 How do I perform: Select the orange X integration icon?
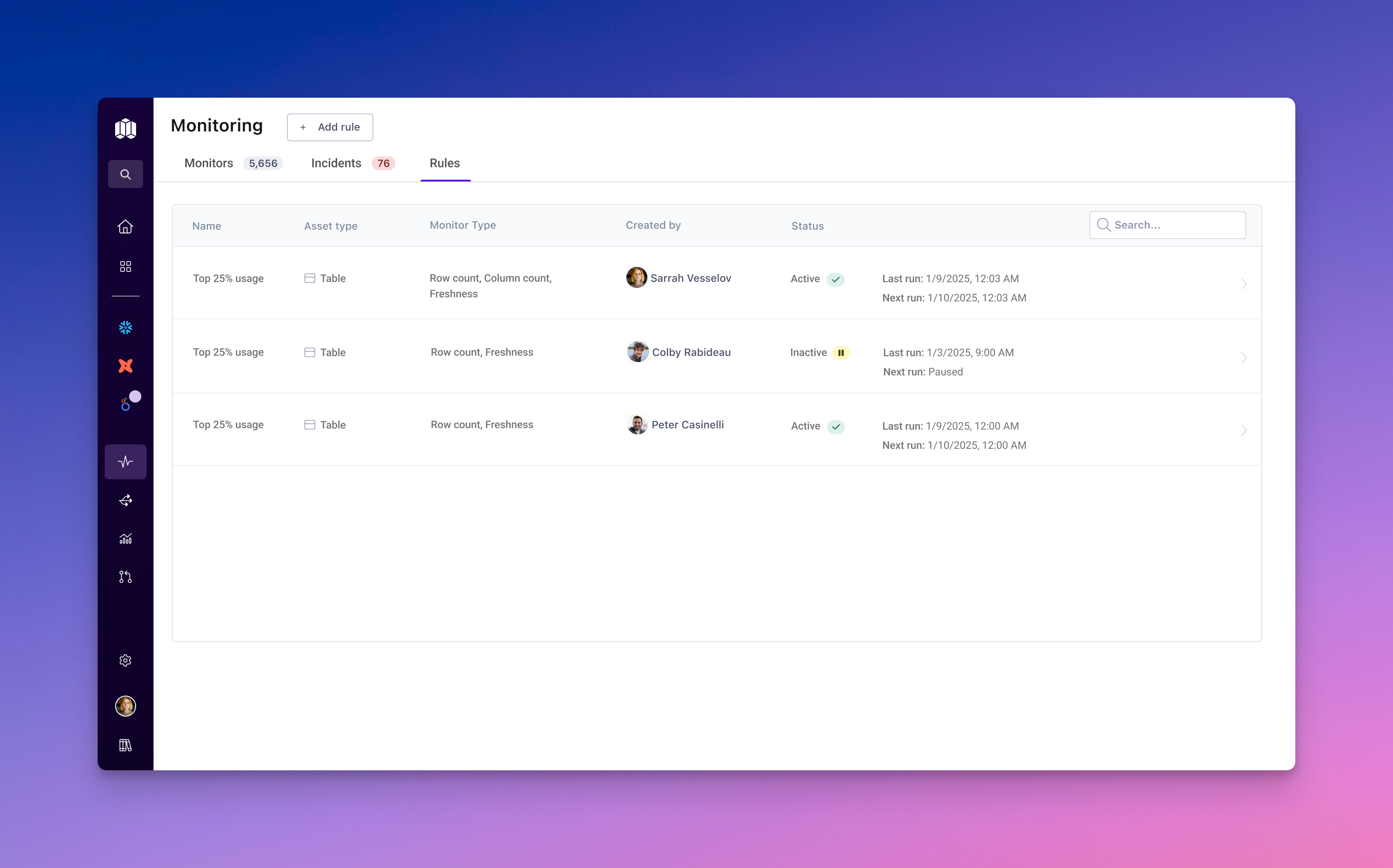point(125,366)
